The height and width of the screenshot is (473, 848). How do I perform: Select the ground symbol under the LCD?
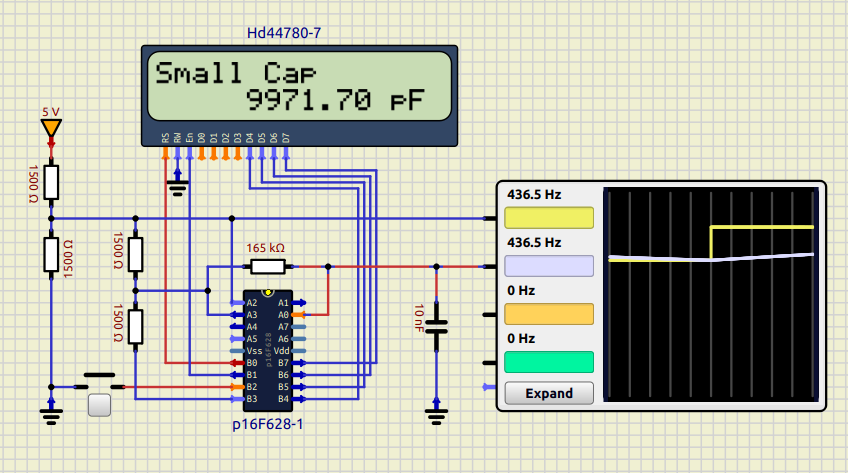(177, 184)
